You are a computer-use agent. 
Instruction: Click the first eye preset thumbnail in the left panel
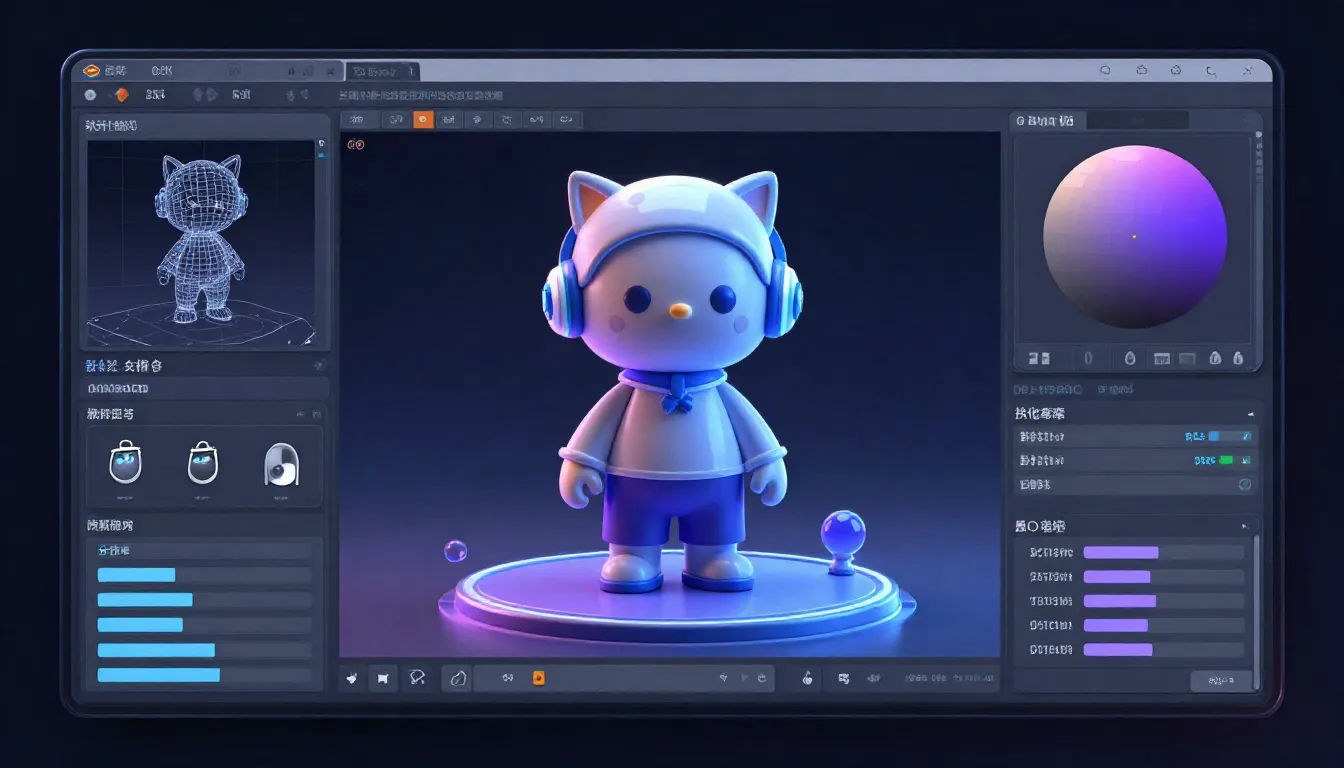124,465
